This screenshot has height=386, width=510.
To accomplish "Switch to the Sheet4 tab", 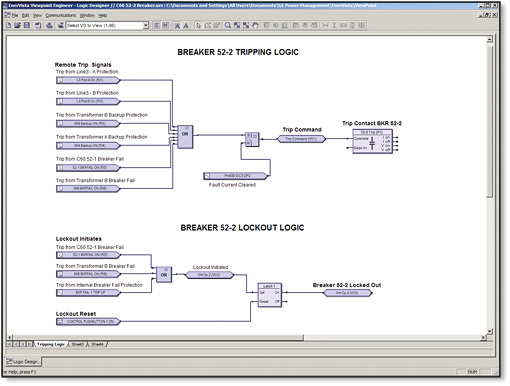I will 97,344.
